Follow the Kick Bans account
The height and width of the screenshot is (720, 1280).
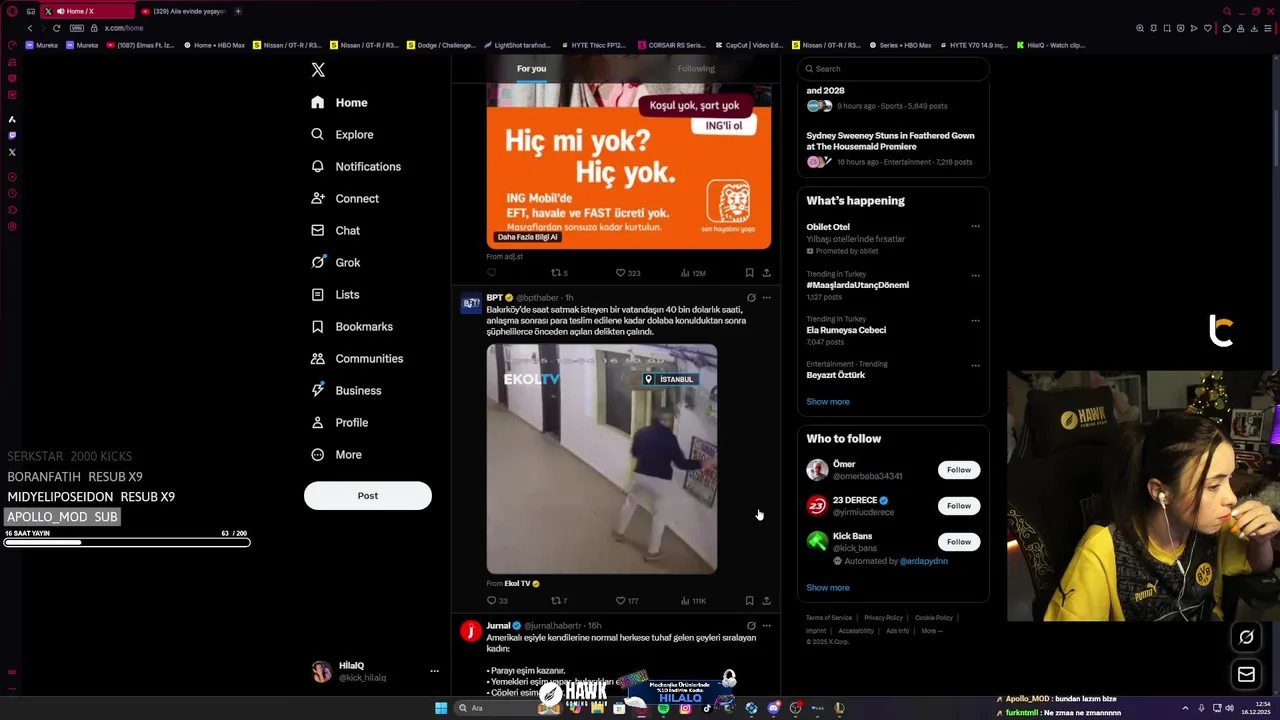[958, 542]
